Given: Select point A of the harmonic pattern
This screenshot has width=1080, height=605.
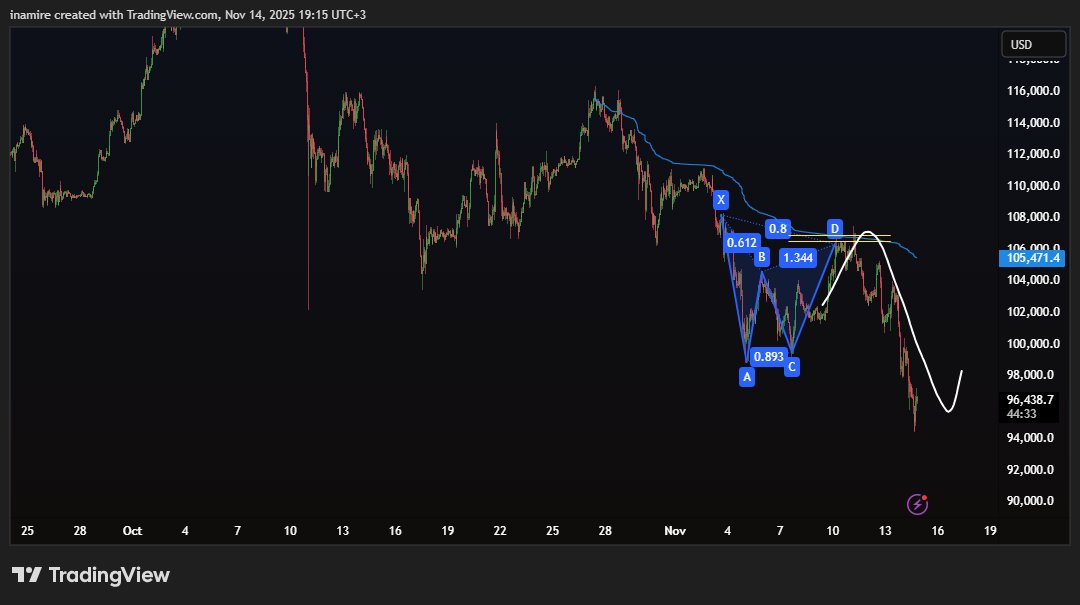Looking at the screenshot, I should pos(746,376).
